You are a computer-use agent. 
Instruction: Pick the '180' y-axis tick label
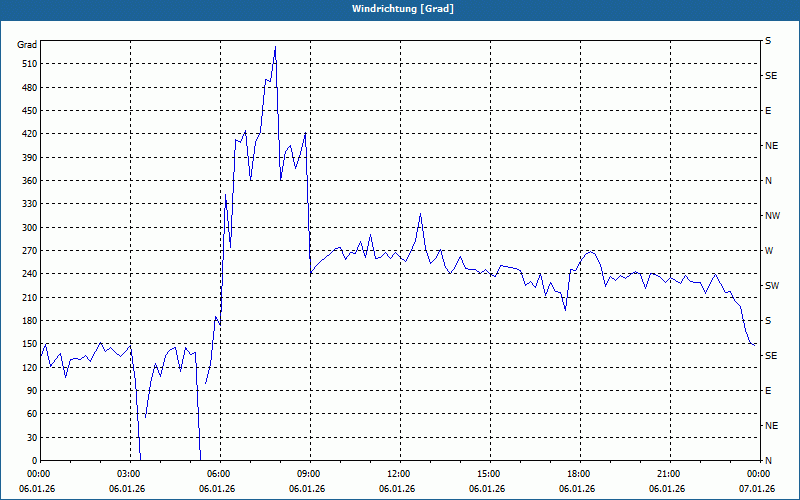tap(30, 321)
